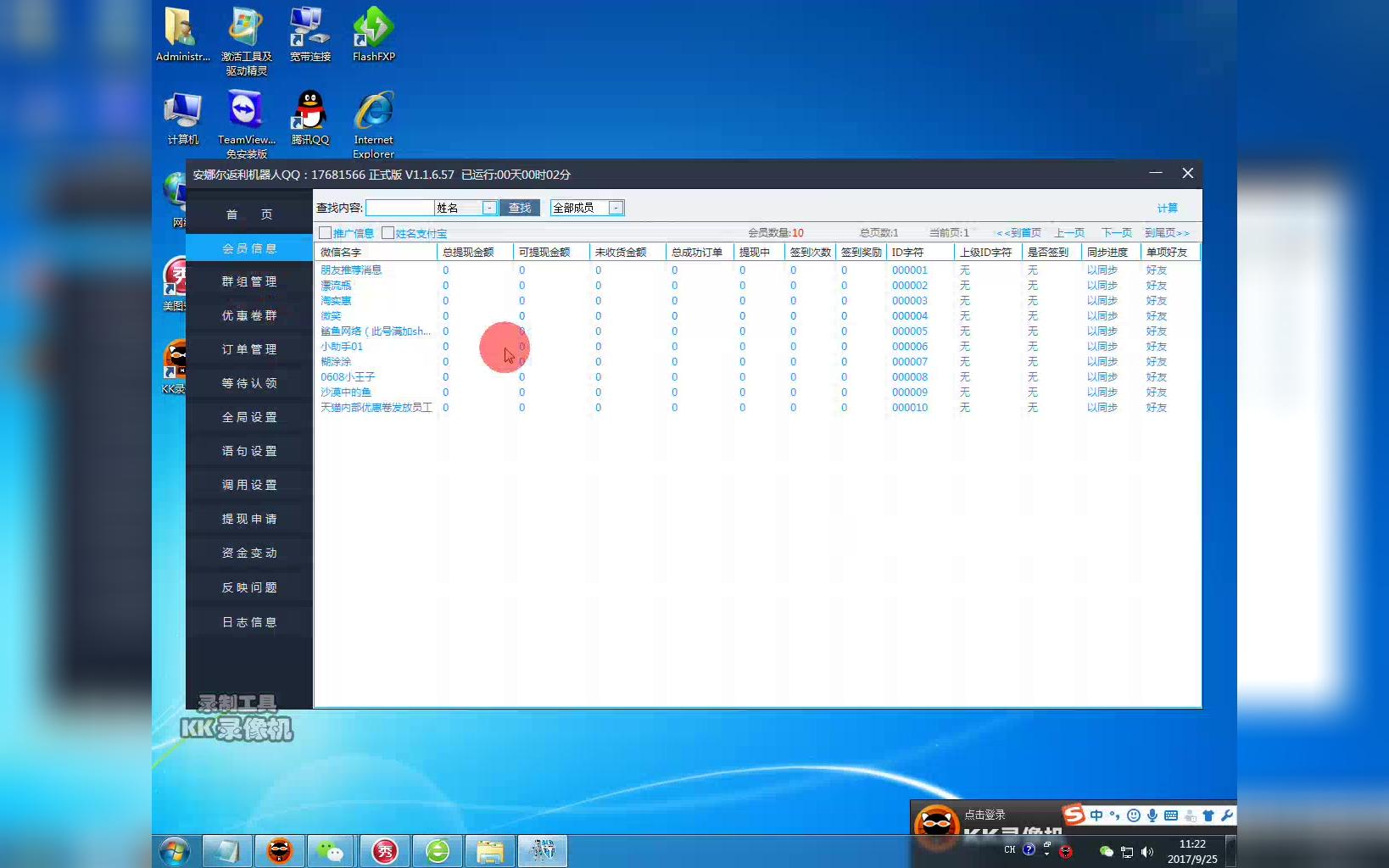Go to first page via <<到首页

[1018, 232]
